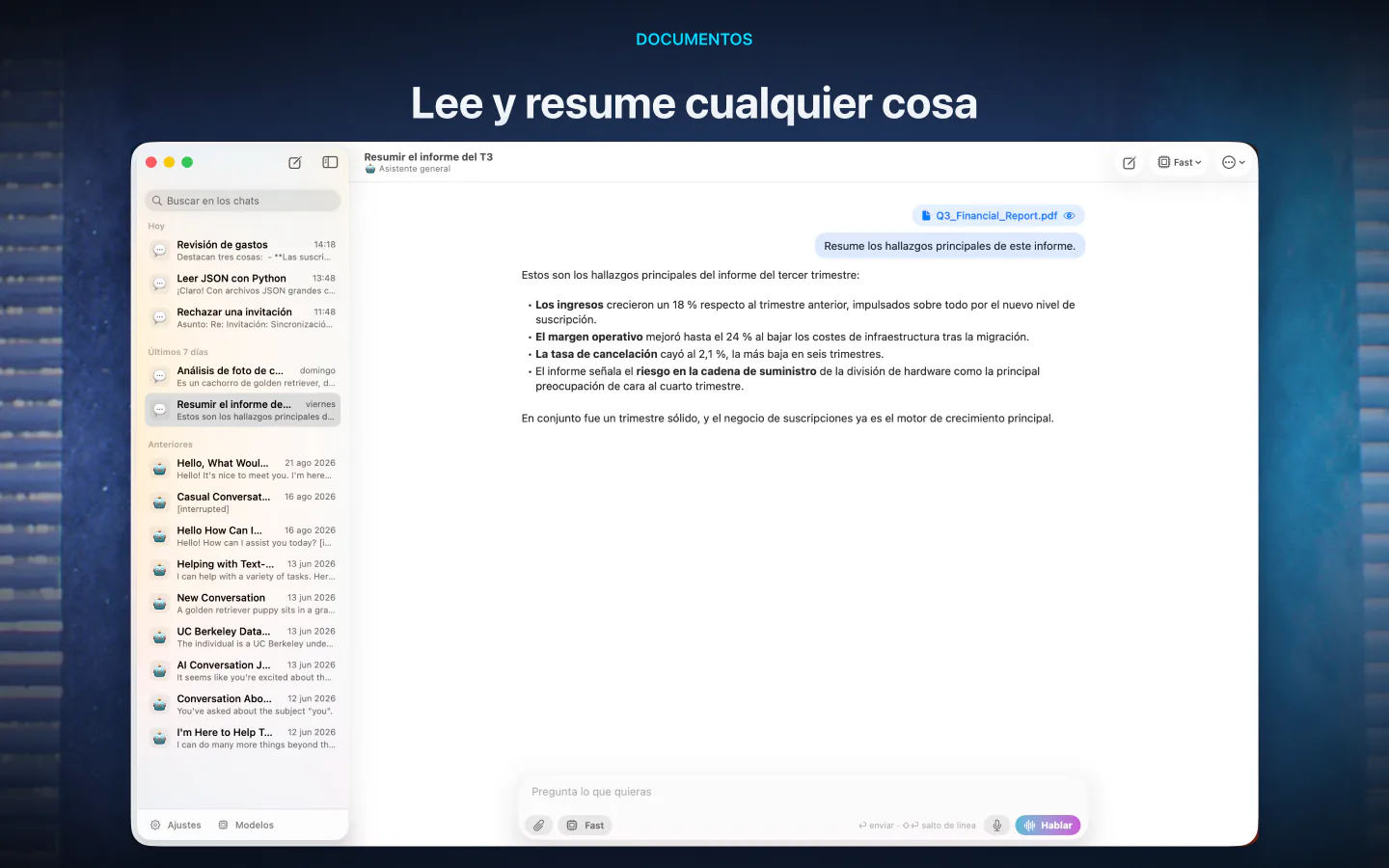Screen dimensions: 1389x868
Task: Click the Resumir el informe del T3 title
Action: [x=428, y=156]
